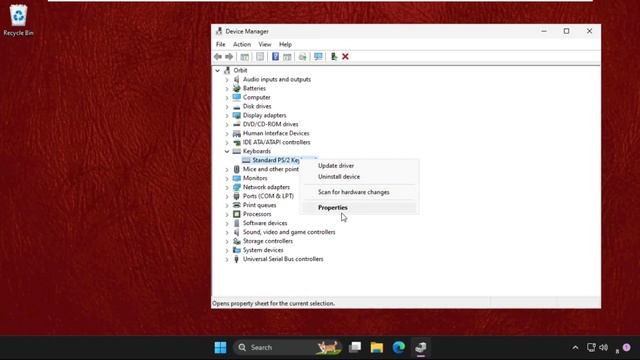Click the Back arrow in Device Manager toolbar

(218, 57)
